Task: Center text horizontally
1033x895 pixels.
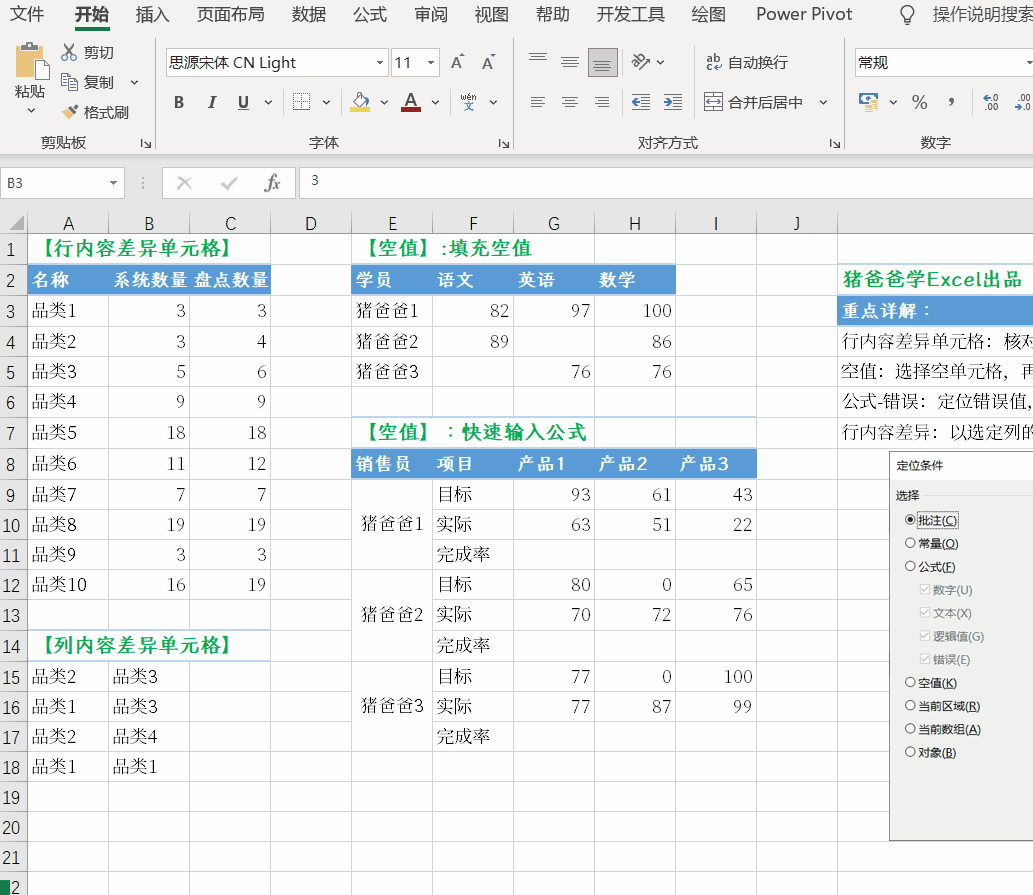Action: pos(570,102)
